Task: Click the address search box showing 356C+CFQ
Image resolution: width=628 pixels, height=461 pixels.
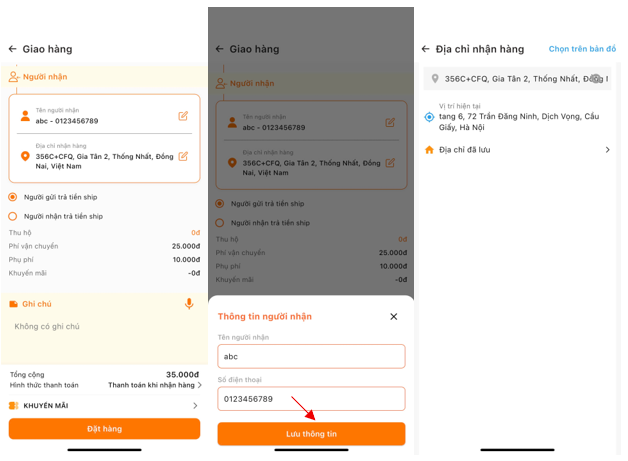Action: [512, 78]
